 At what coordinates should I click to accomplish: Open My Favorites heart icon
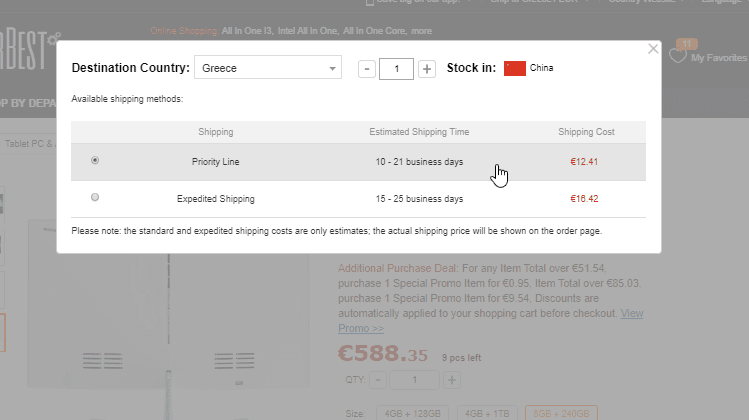679,56
